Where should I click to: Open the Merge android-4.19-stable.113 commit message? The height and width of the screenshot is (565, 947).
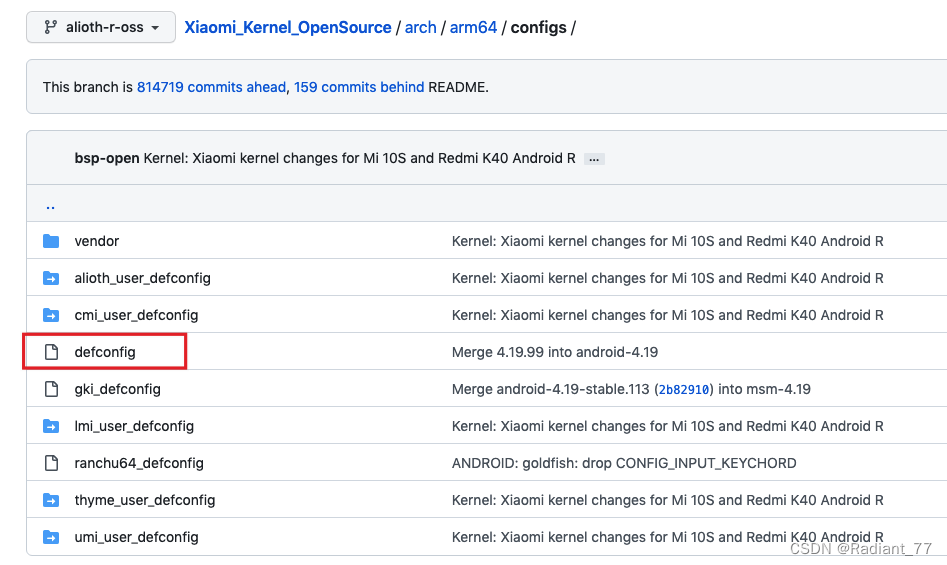[550, 389]
